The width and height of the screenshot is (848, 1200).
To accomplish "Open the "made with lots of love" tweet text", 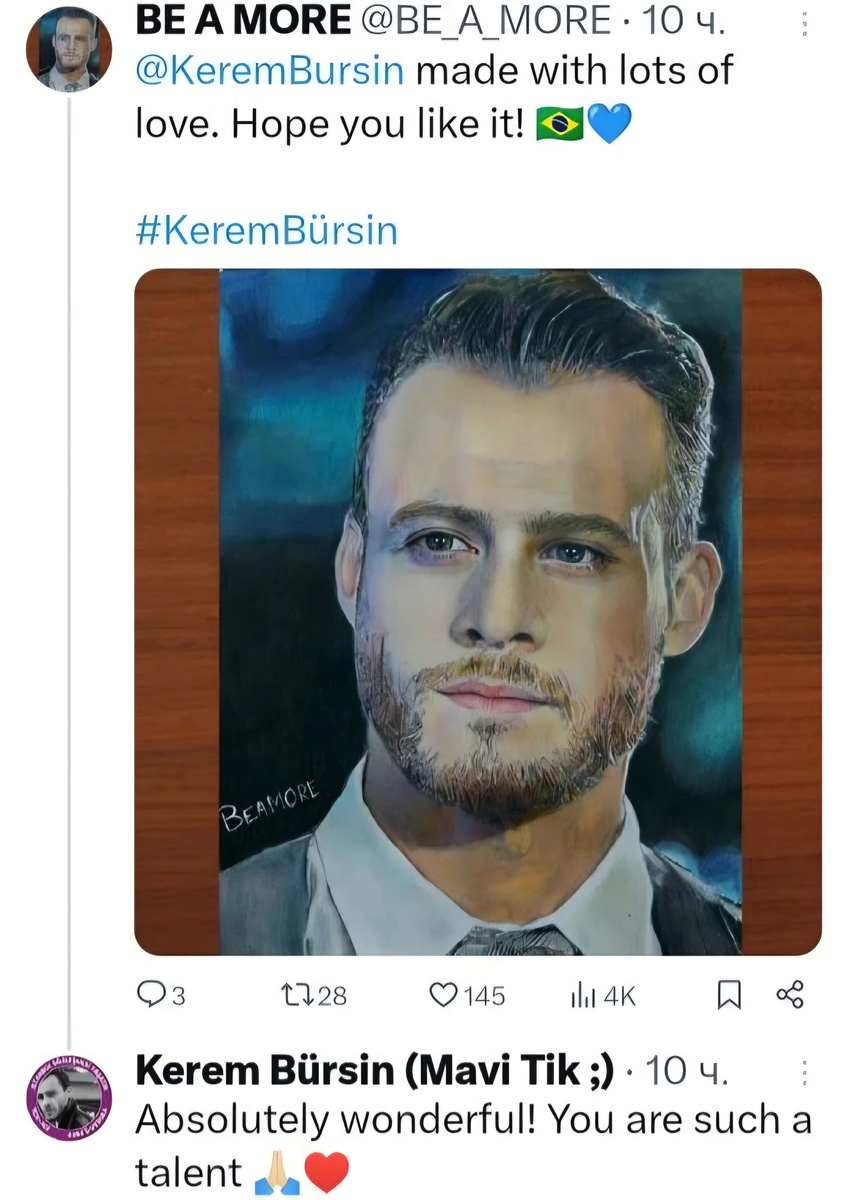I will pos(572,72).
